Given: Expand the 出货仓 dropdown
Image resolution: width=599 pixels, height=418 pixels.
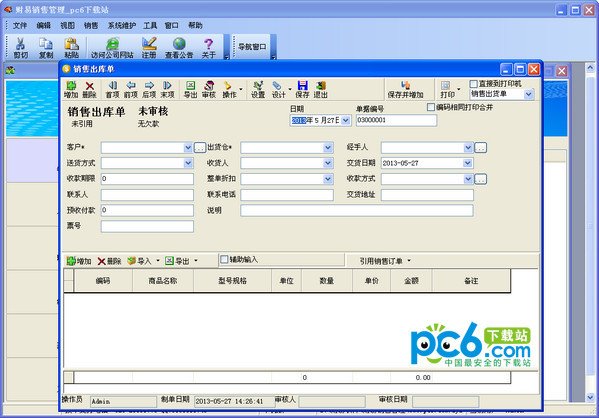Looking at the screenshot, I should pos(328,147).
